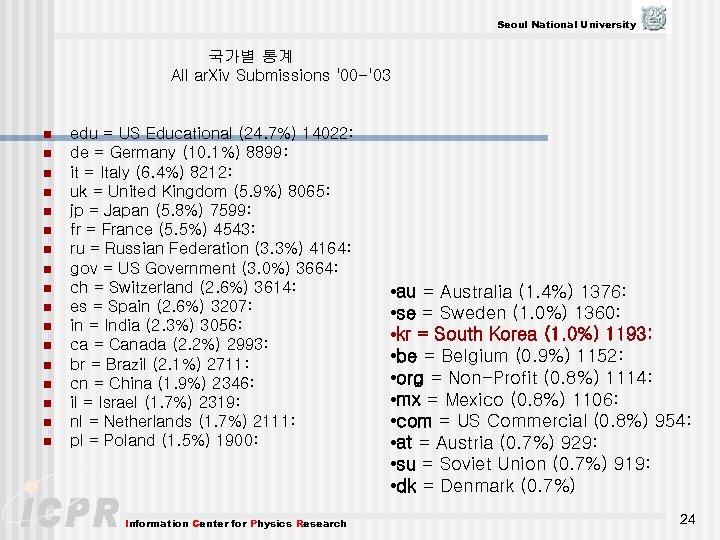Click the 'in = India (2.3%) 3056' line
The image size is (720, 540).
click(156, 325)
